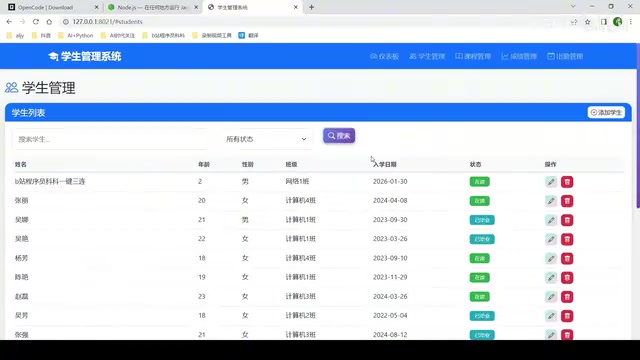Click the 计算机2班 class cell
Viewport: 640px width, 360px height.
tap(300, 316)
